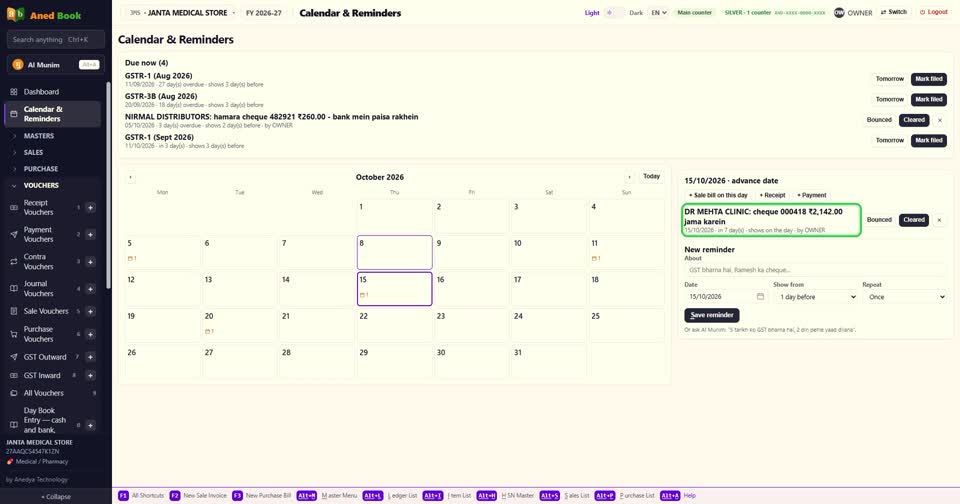Add new Payment Voucher with plus
Screen dimensions: 960x504
(x=90, y=235)
